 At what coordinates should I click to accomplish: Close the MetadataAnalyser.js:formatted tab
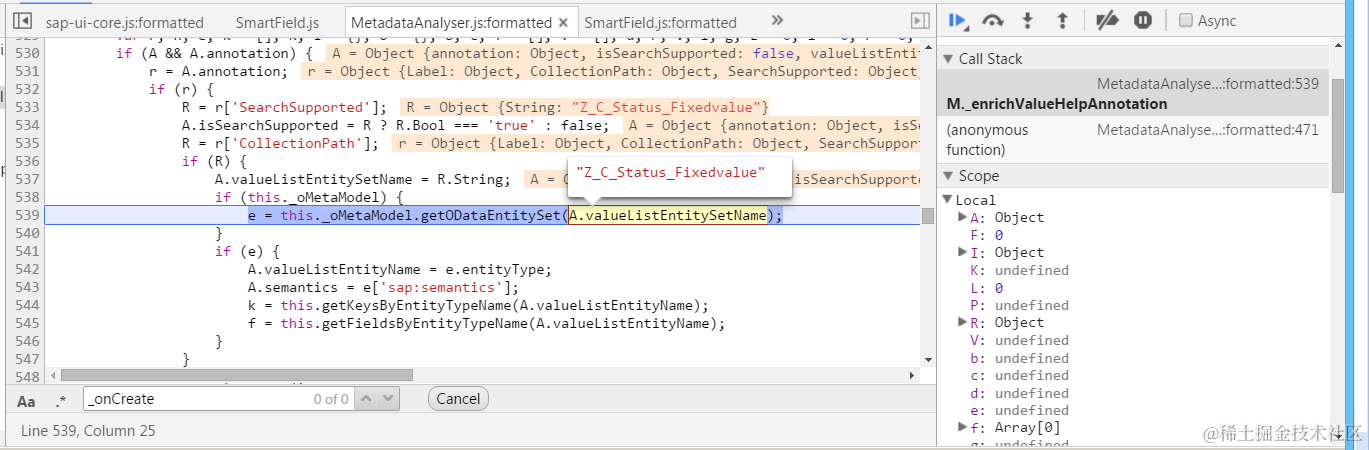click(x=564, y=22)
